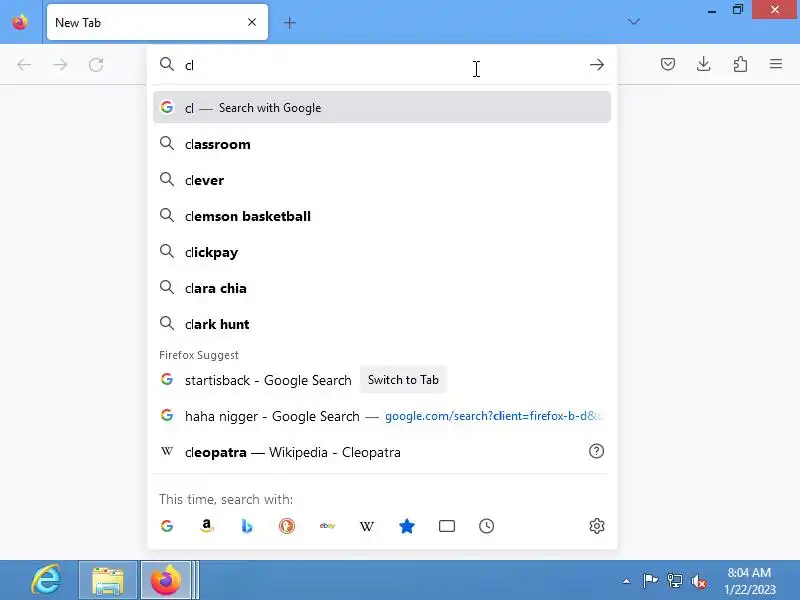This screenshot has width=800, height=600.
Task: Open a new tab with plus button
Action: coord(289,22)
